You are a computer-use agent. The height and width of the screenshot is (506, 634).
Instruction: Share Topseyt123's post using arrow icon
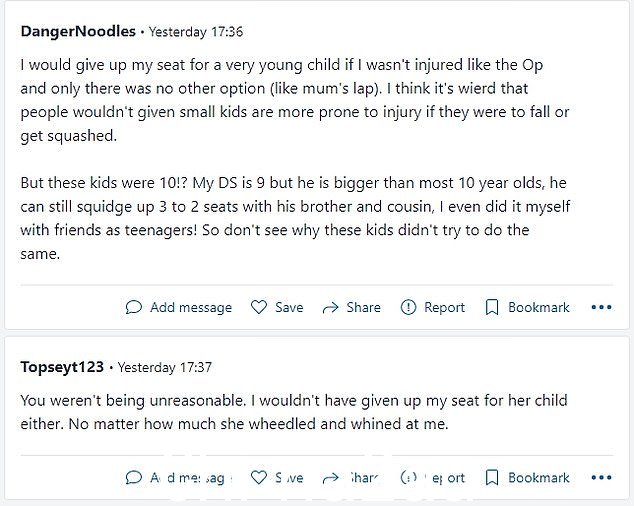(x=330, y=478)
